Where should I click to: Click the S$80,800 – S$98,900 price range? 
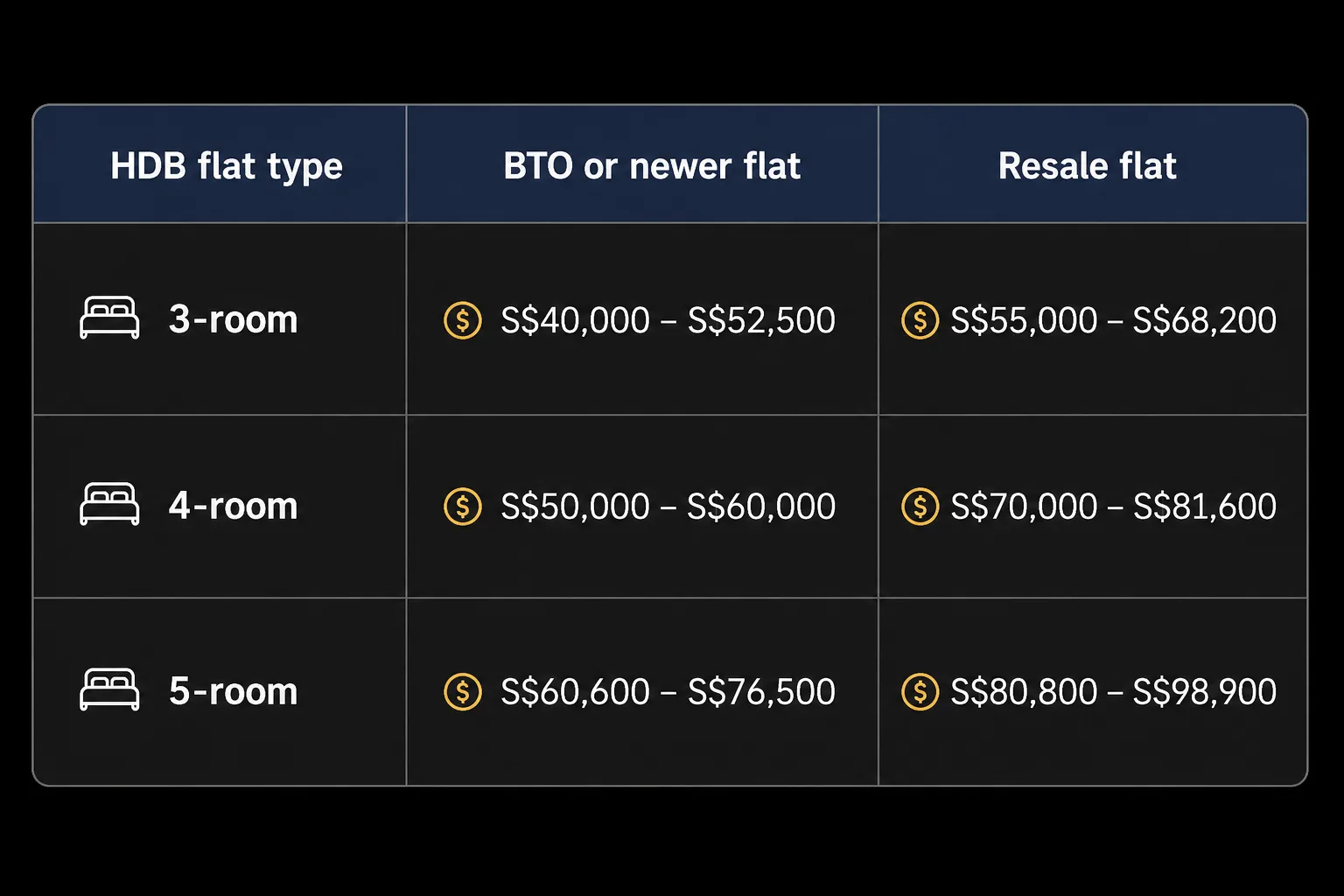point(1114,692)
